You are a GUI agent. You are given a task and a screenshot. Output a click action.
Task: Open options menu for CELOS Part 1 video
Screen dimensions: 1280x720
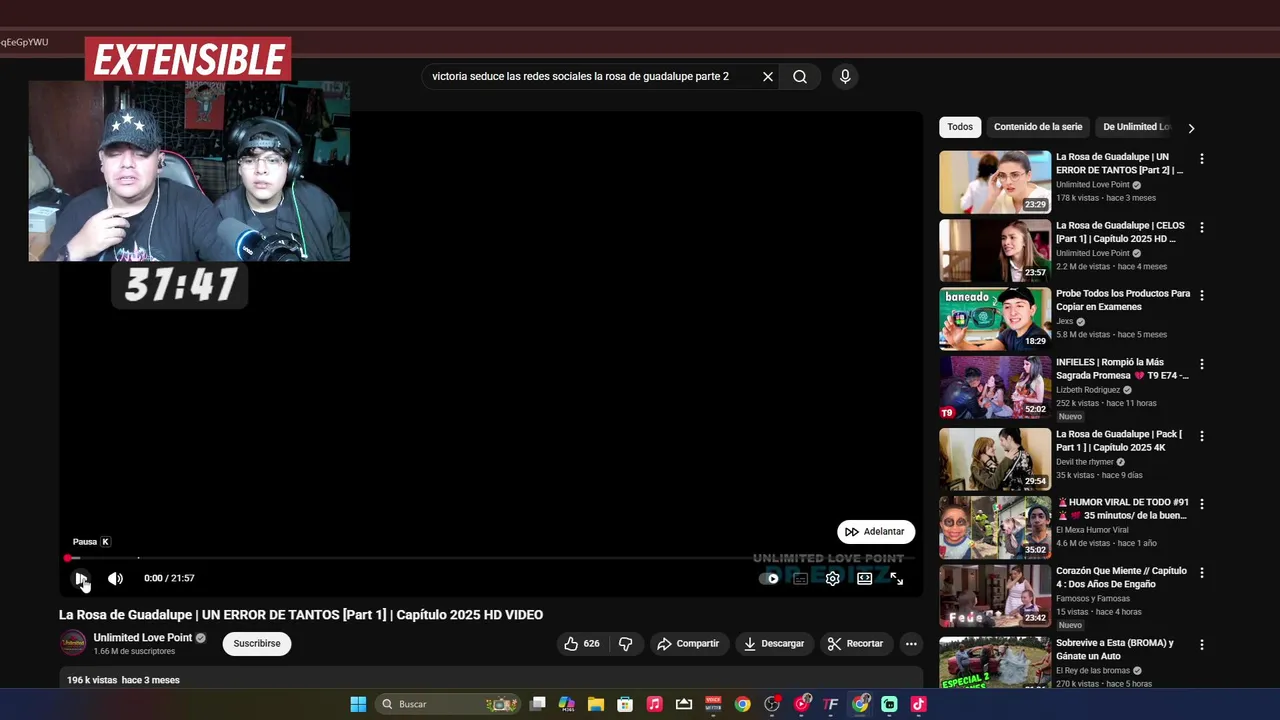(x=1202, y=227)
